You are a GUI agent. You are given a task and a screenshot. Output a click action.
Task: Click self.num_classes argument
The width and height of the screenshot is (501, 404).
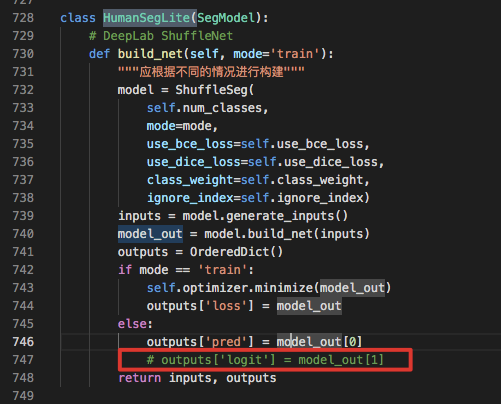[204, 108]
